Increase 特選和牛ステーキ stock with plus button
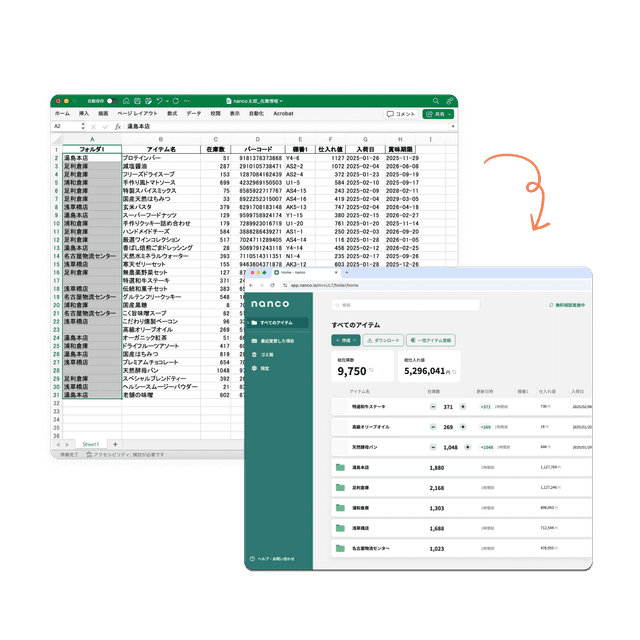 (463, 407)
